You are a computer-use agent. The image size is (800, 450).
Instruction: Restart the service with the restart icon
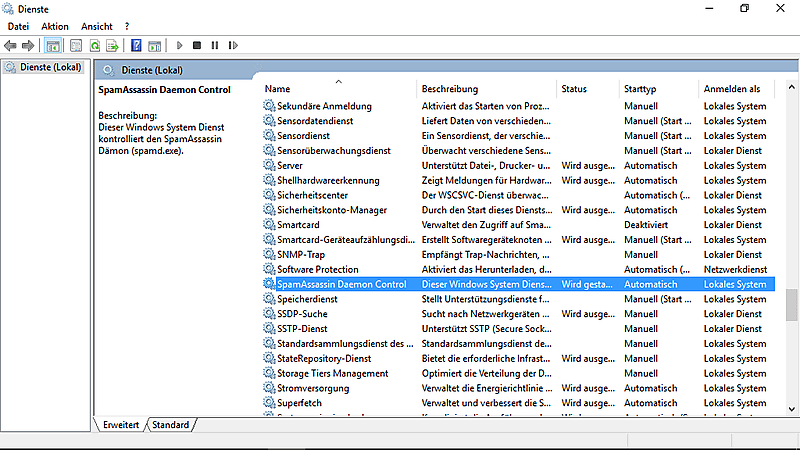tap(233, 45)
